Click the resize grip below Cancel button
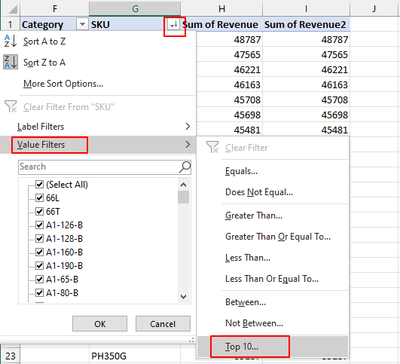 [x=191, y=340]
